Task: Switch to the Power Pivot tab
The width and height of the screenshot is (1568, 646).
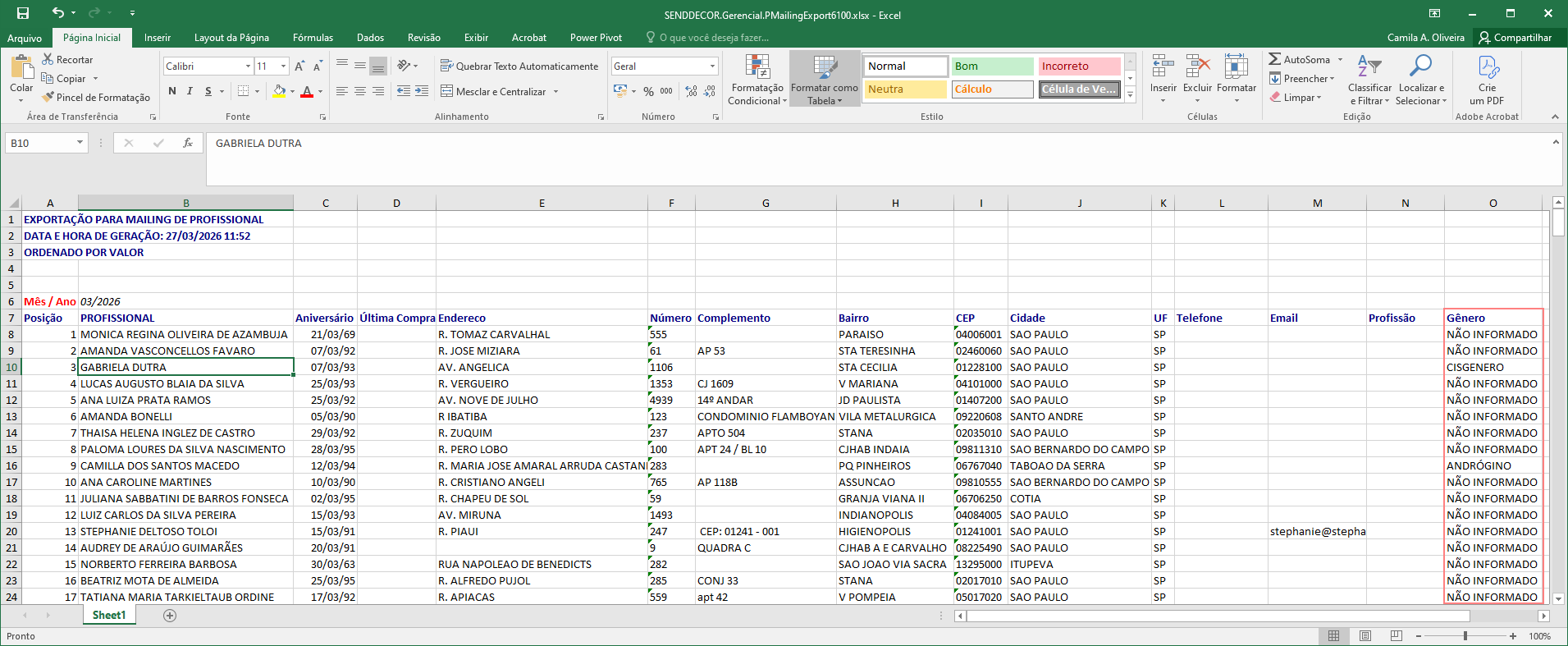Action: pos(596,38)
